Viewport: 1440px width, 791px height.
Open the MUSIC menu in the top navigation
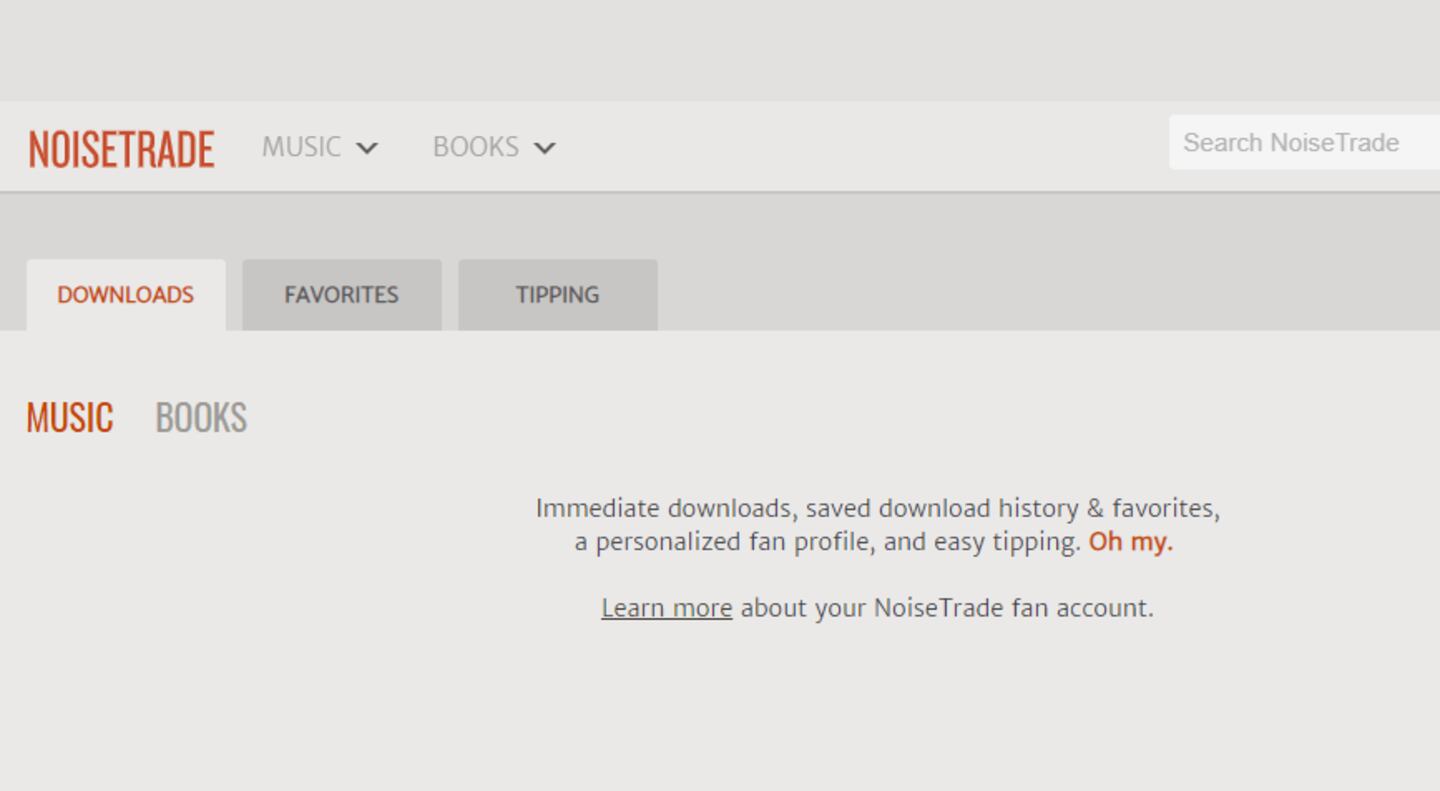click(x=301, y=147)
